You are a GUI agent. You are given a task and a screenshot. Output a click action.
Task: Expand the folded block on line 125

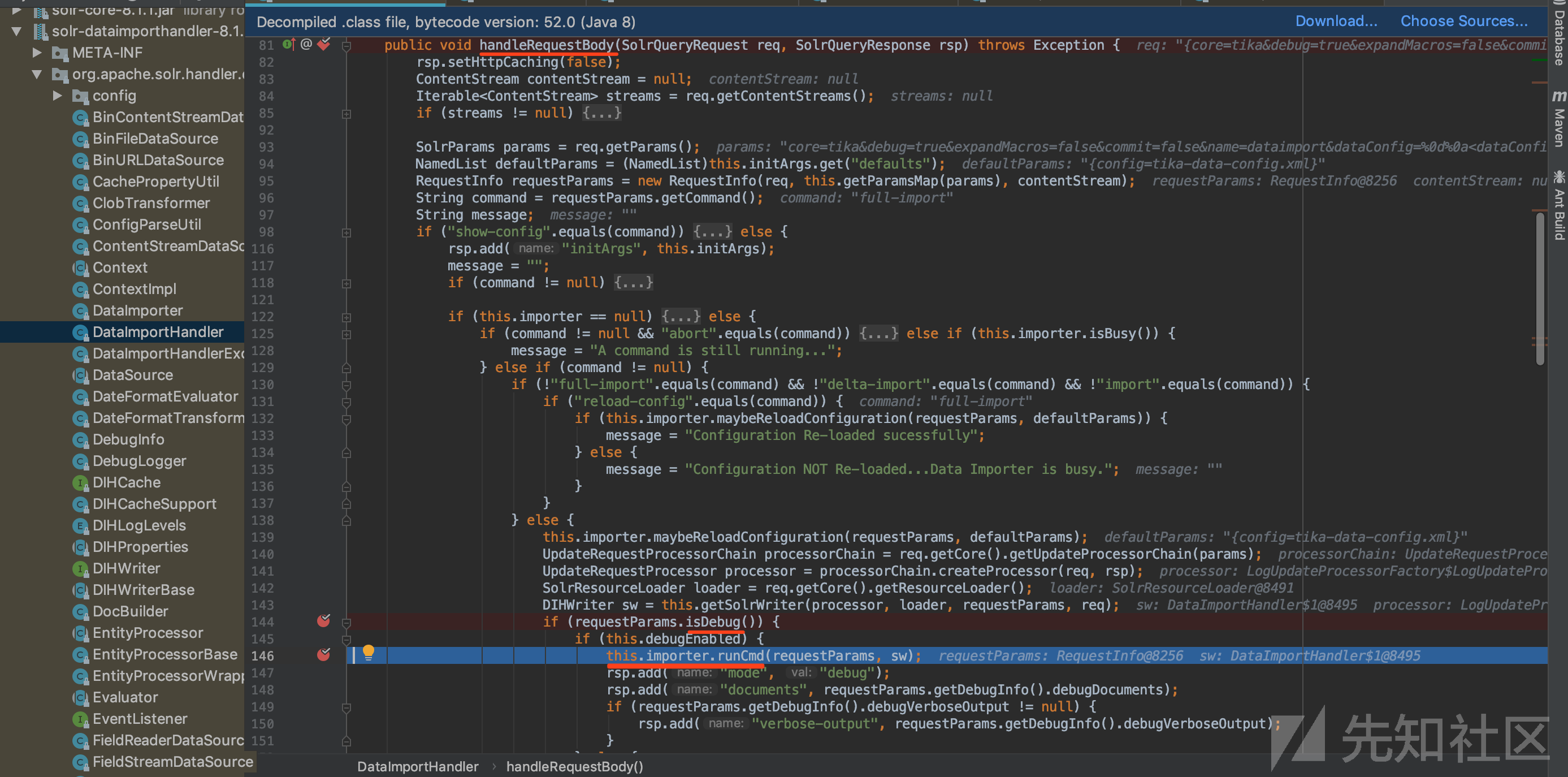(346, 334)
